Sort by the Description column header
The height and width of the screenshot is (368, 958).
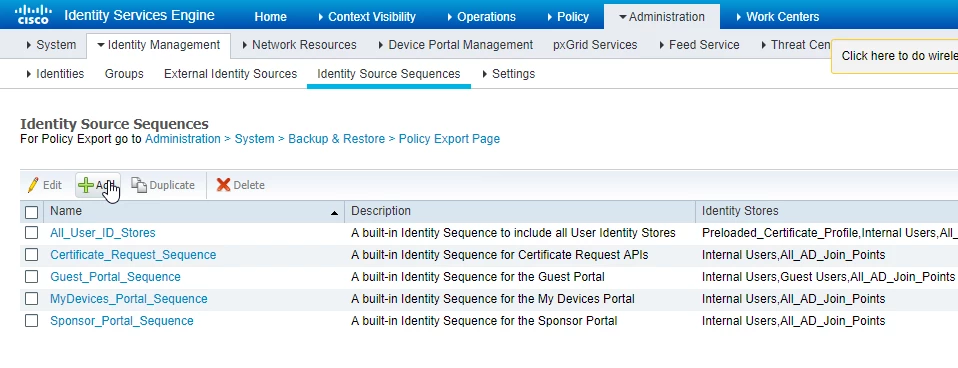[381, 211]
